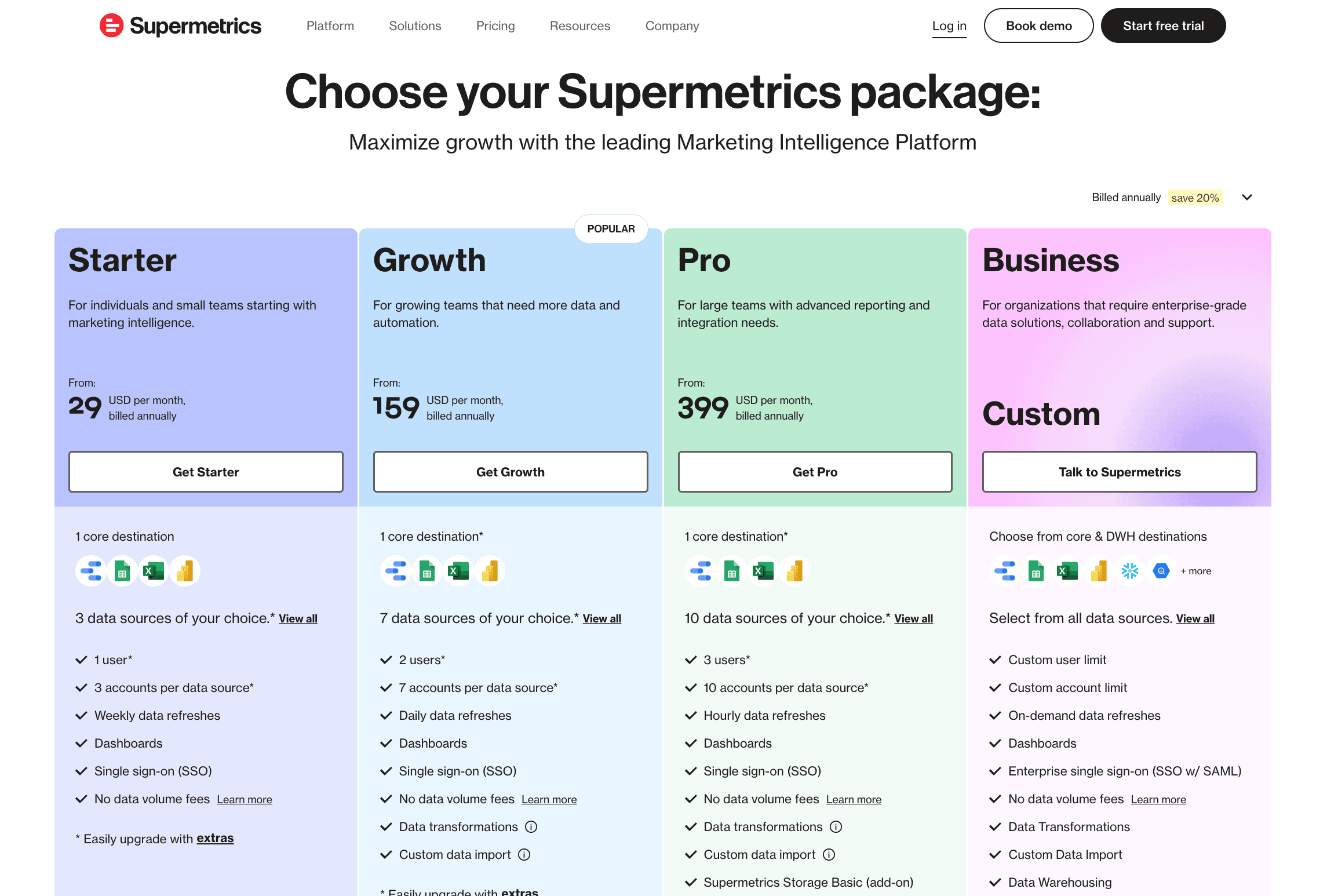Click the save 20% badge
This screenshot has height=896, width=1327.
tap(1195, 198)
